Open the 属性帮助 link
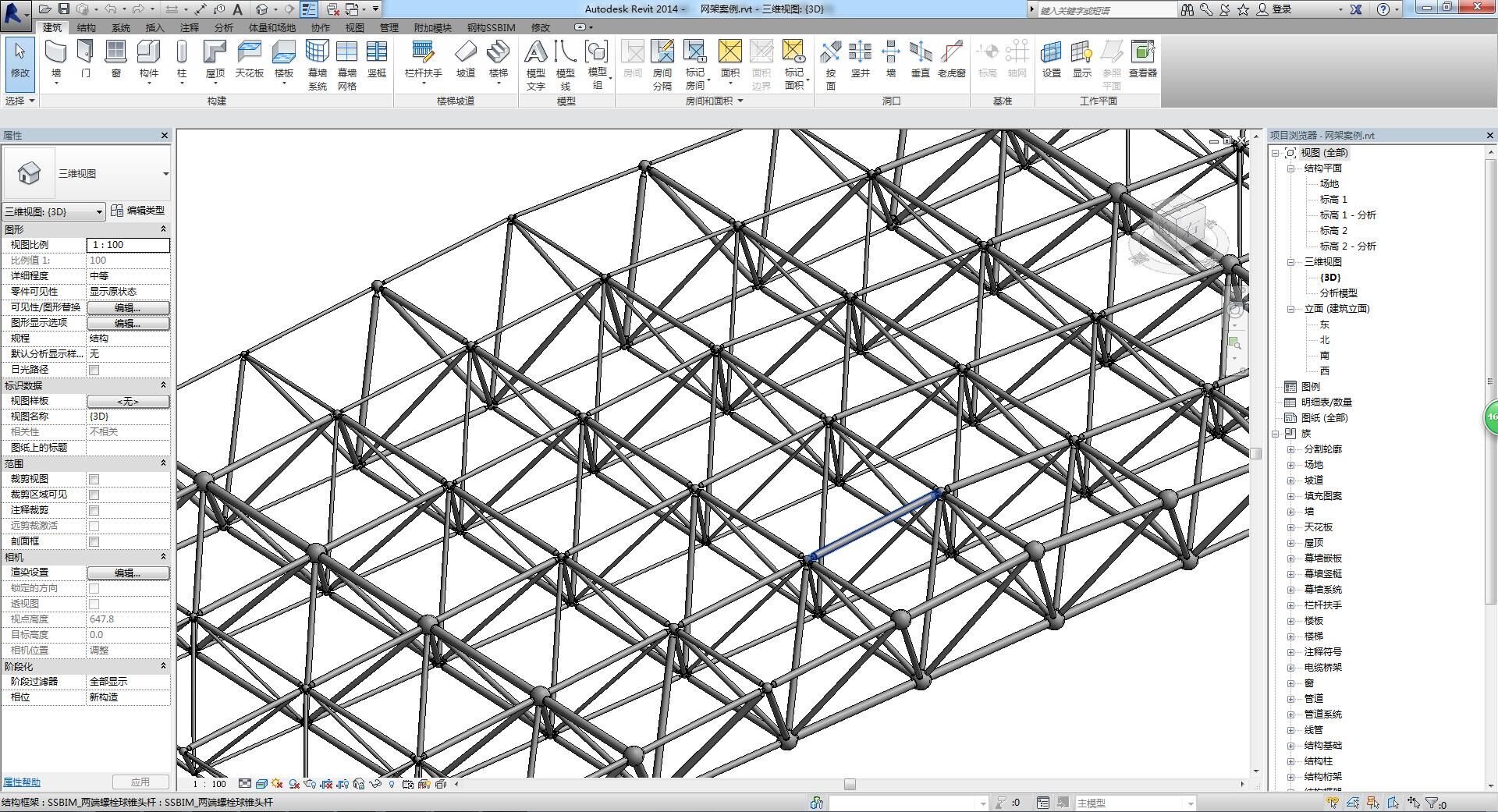This screenshot has height=812, width=1498. pos(22,782)
